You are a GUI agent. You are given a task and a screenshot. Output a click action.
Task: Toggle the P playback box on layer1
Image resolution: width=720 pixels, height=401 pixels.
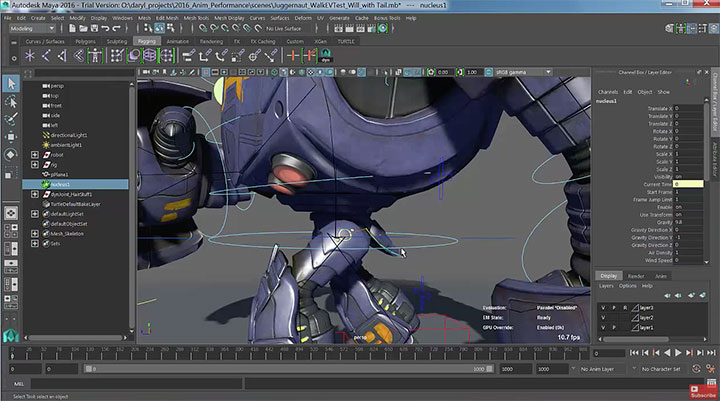pyautogui.click(x=614, y=328)
